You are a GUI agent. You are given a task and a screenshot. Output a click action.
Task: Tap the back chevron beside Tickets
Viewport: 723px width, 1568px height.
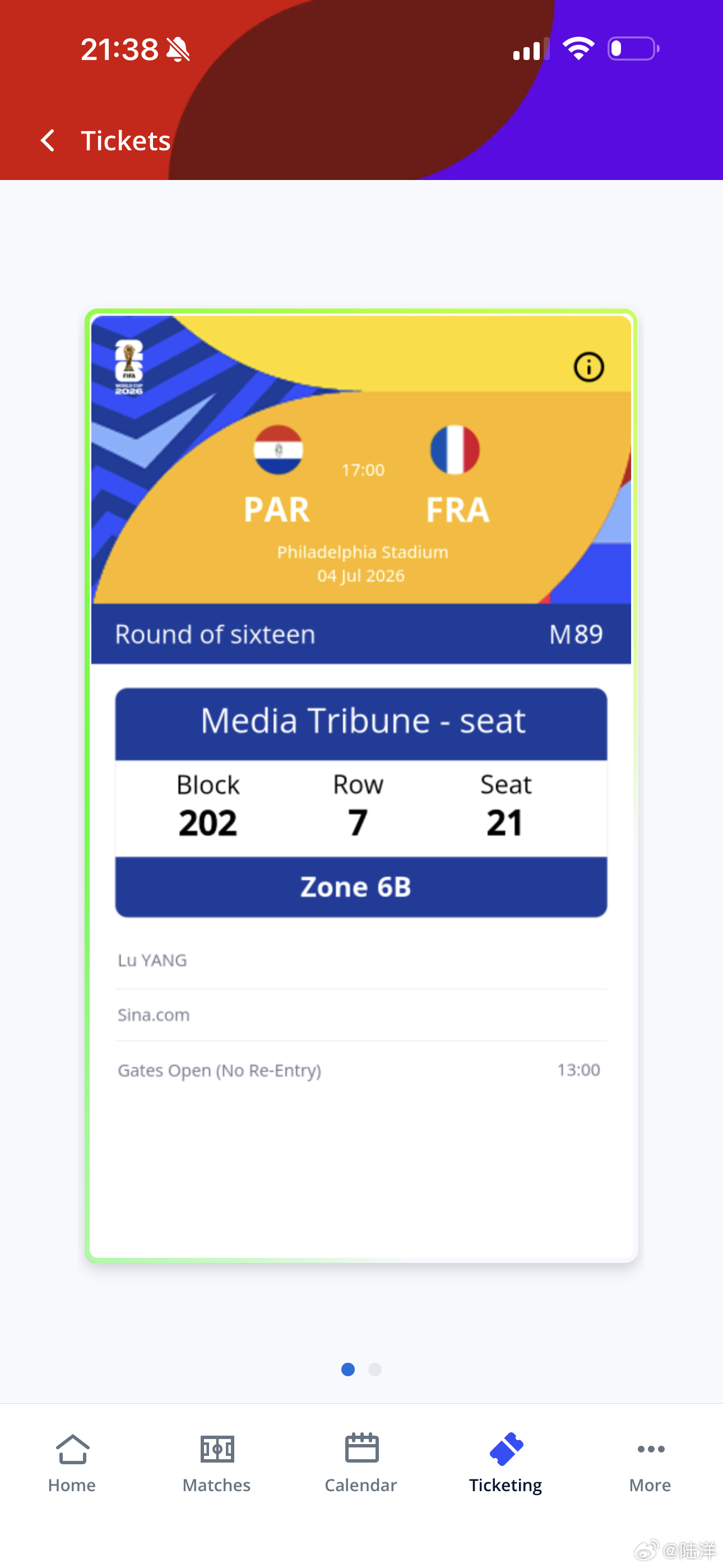click(x=48, y=141)
